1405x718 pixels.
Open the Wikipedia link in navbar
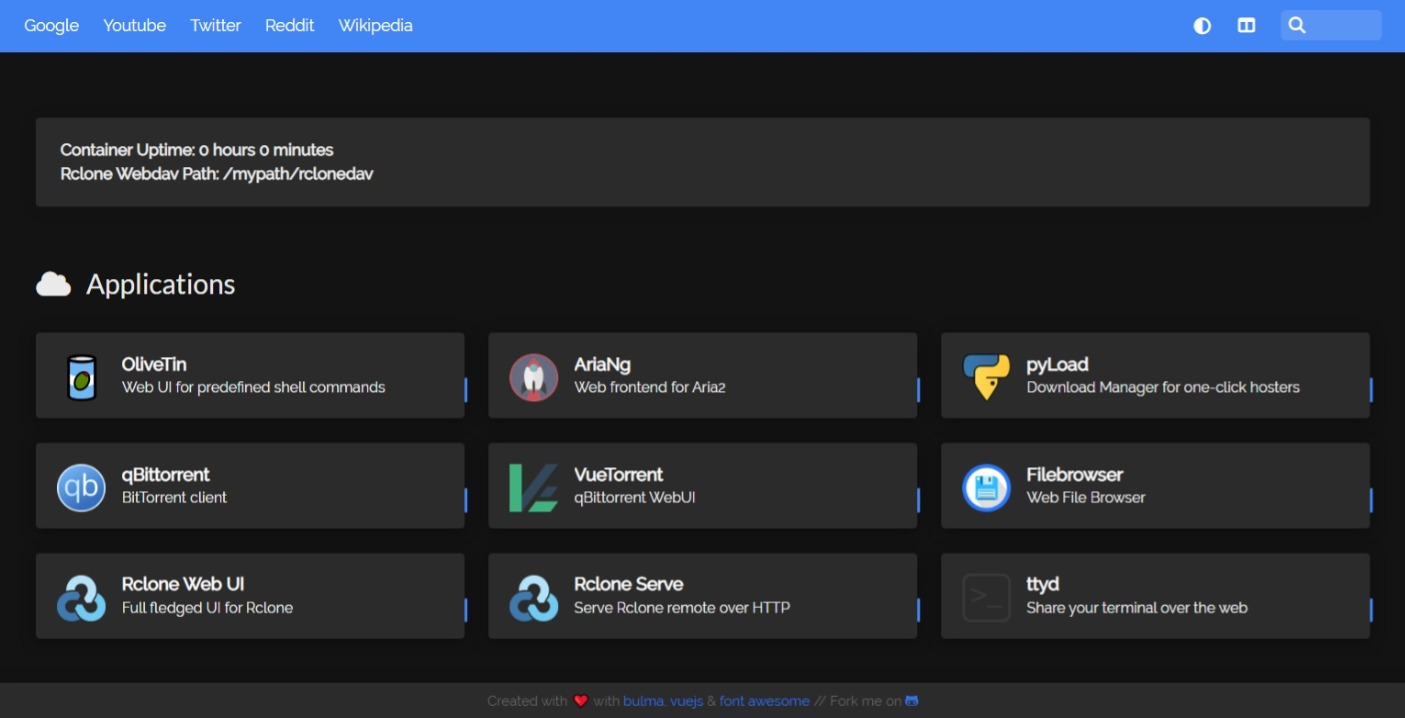(375, 25)
